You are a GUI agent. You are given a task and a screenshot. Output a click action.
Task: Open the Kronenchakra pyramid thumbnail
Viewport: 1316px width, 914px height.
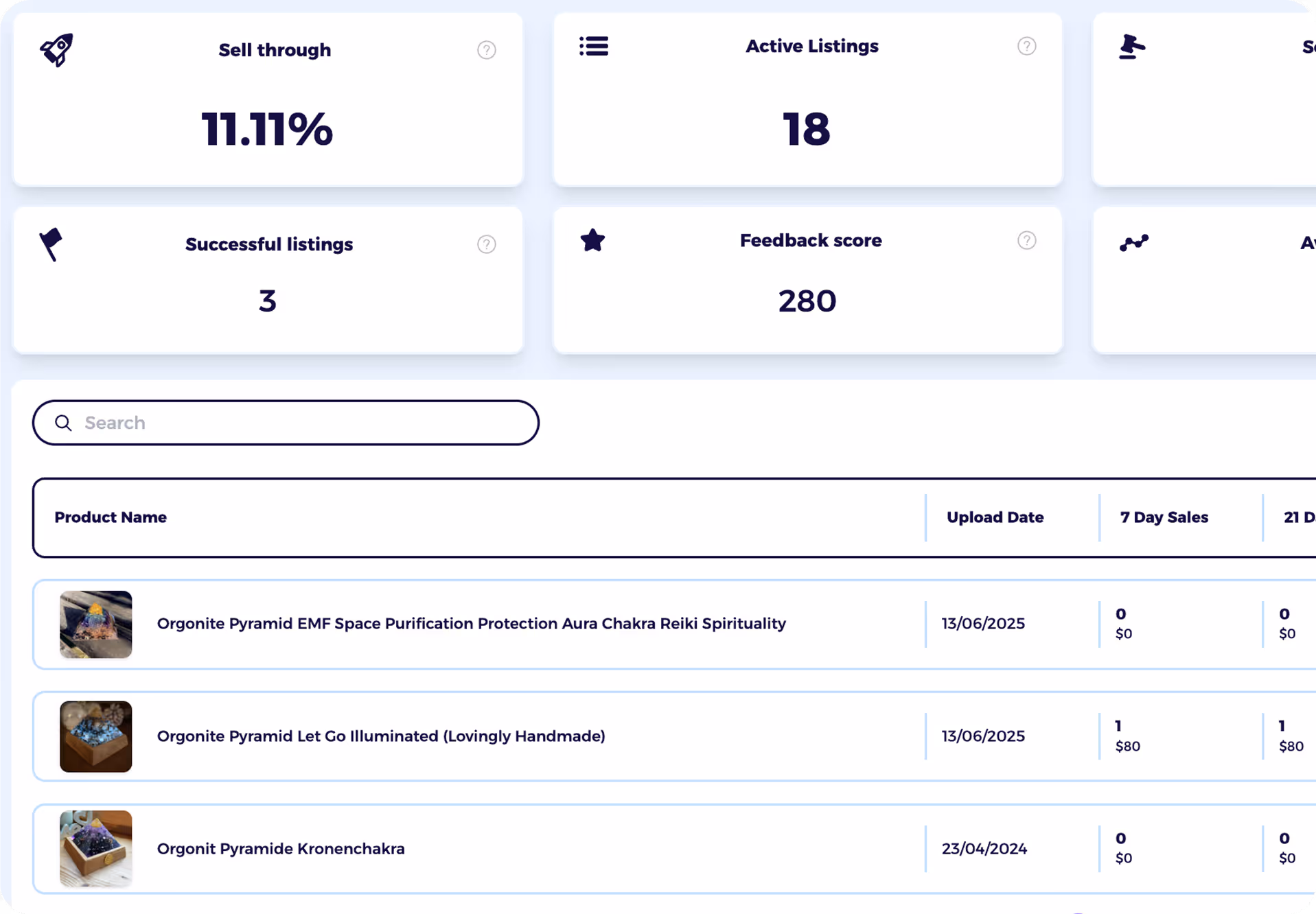tap(95, 849)
